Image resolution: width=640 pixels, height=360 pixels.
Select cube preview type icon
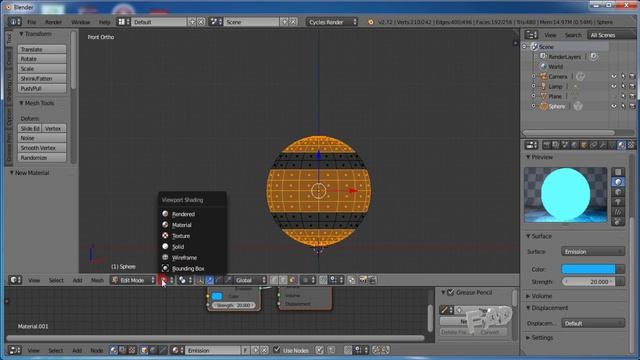pyautogui.click(x=618, y=192)
